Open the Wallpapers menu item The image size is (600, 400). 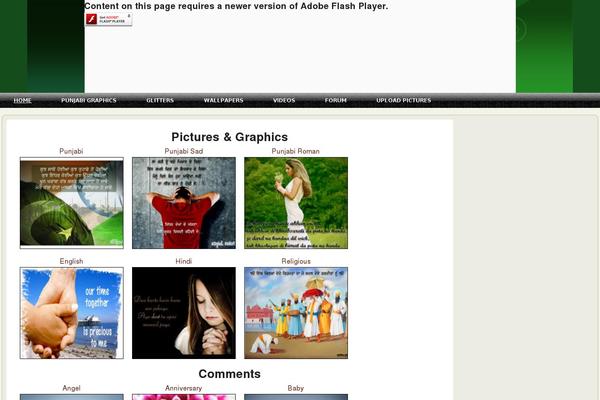coord(223,100)
